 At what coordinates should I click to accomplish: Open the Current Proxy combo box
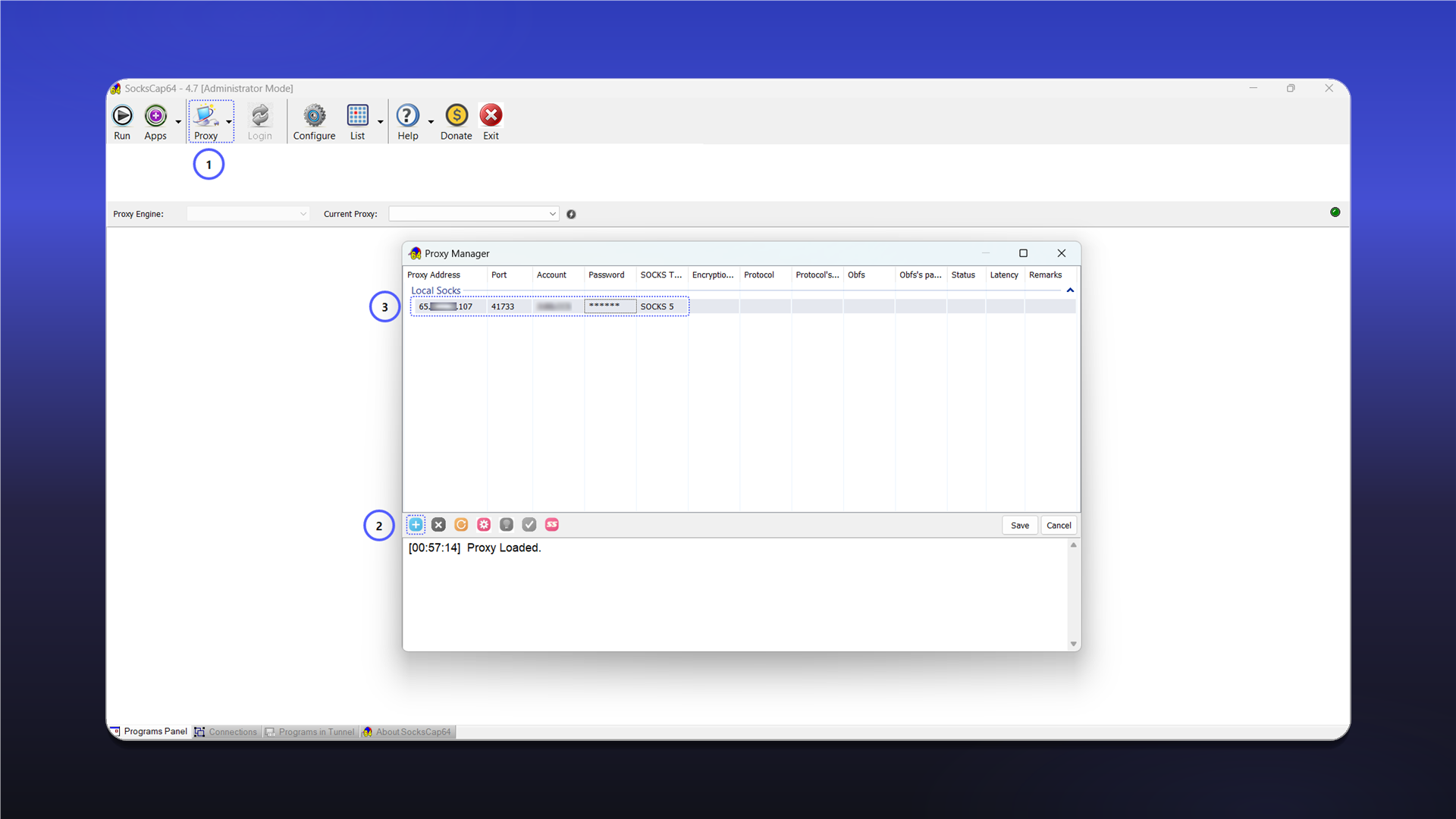[x=474, y=214]
